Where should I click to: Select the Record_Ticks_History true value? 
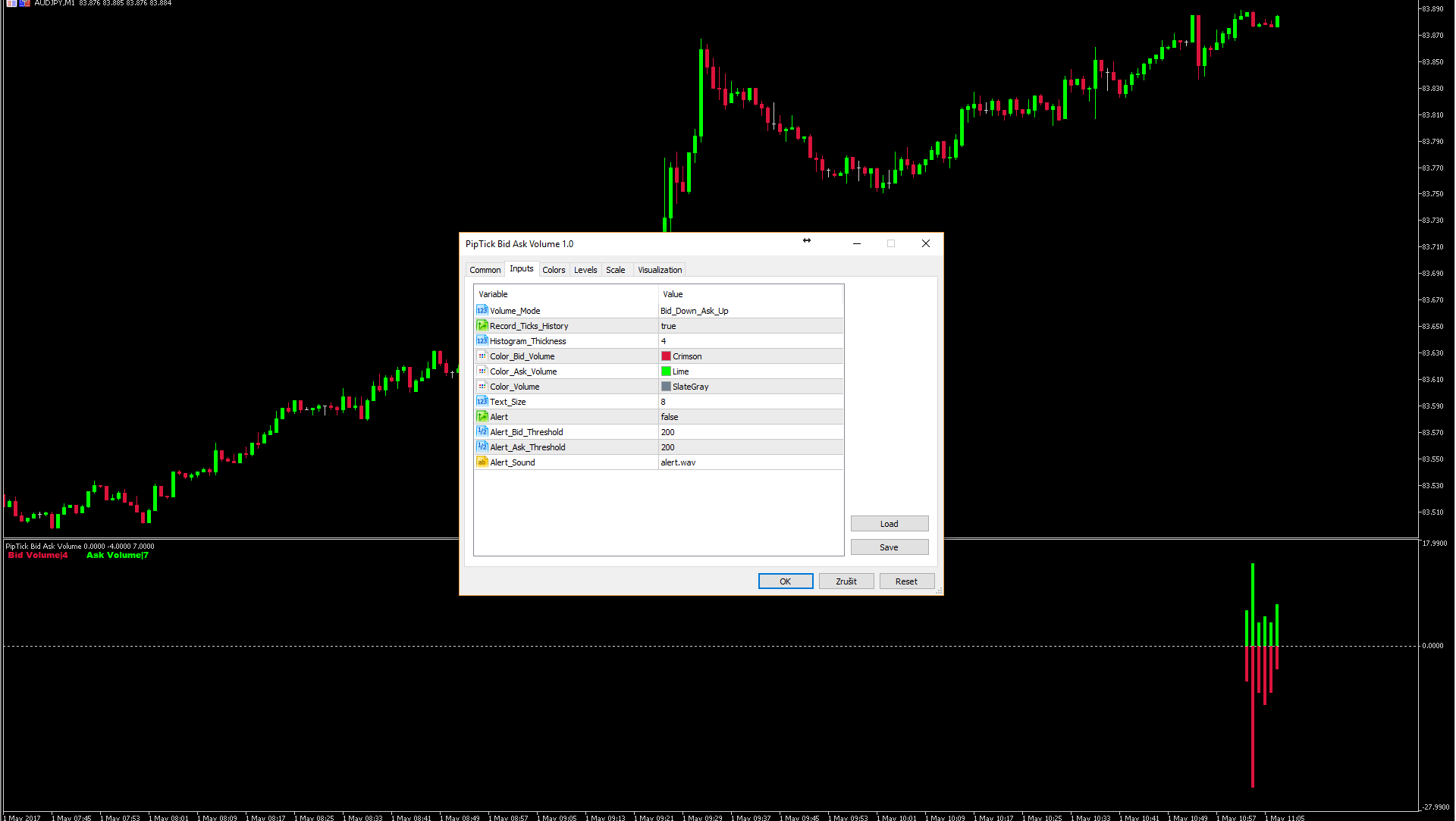tap(751, 326)
